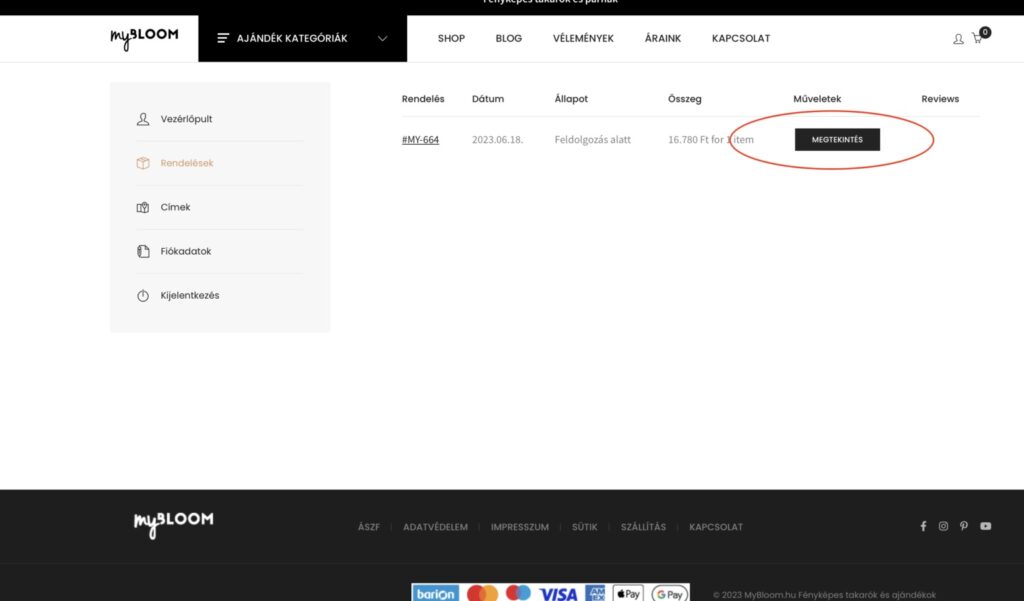Open the ÁSZF footer link

point(369,527)
